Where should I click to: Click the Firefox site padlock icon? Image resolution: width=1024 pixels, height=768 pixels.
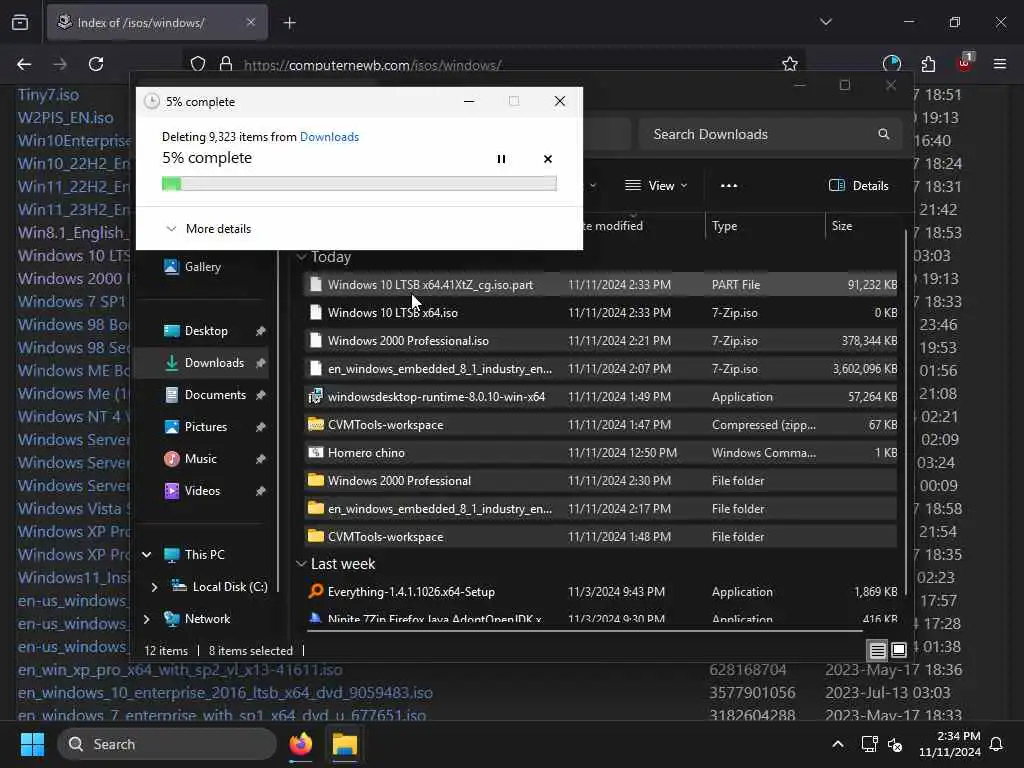pyautogui.click(x=226, y=64)
